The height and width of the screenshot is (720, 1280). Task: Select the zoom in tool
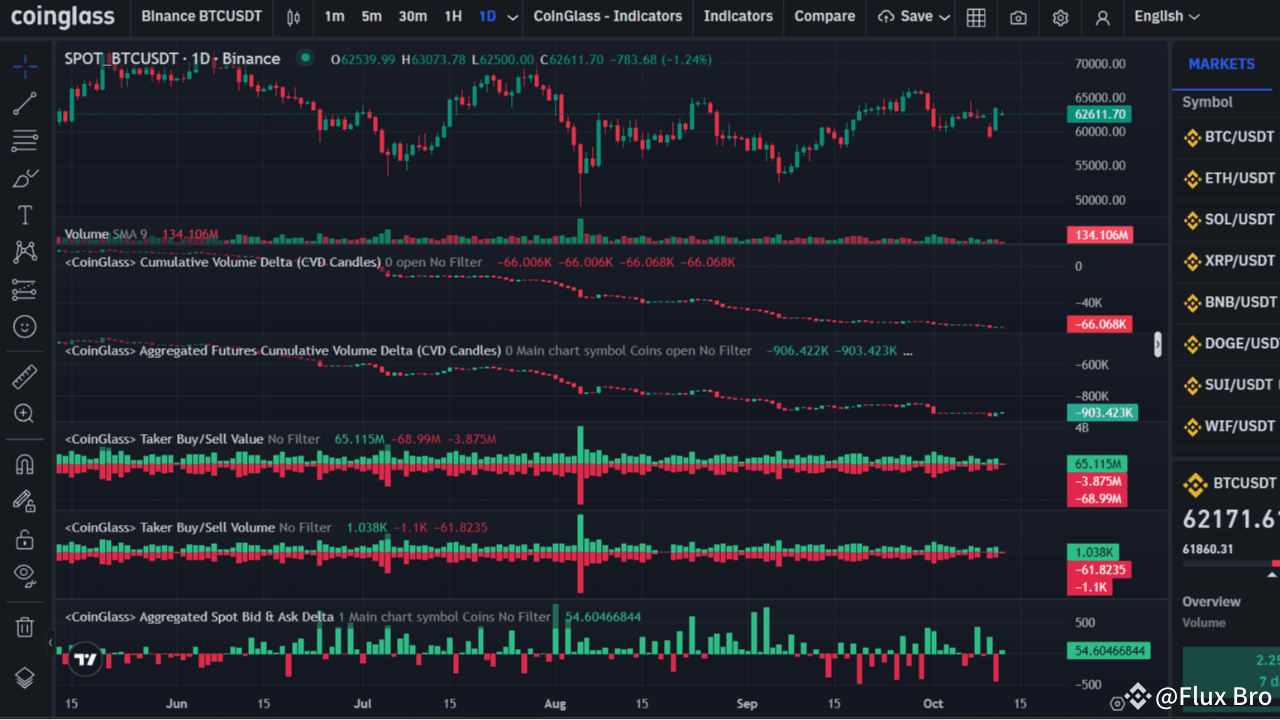(25, 414)
